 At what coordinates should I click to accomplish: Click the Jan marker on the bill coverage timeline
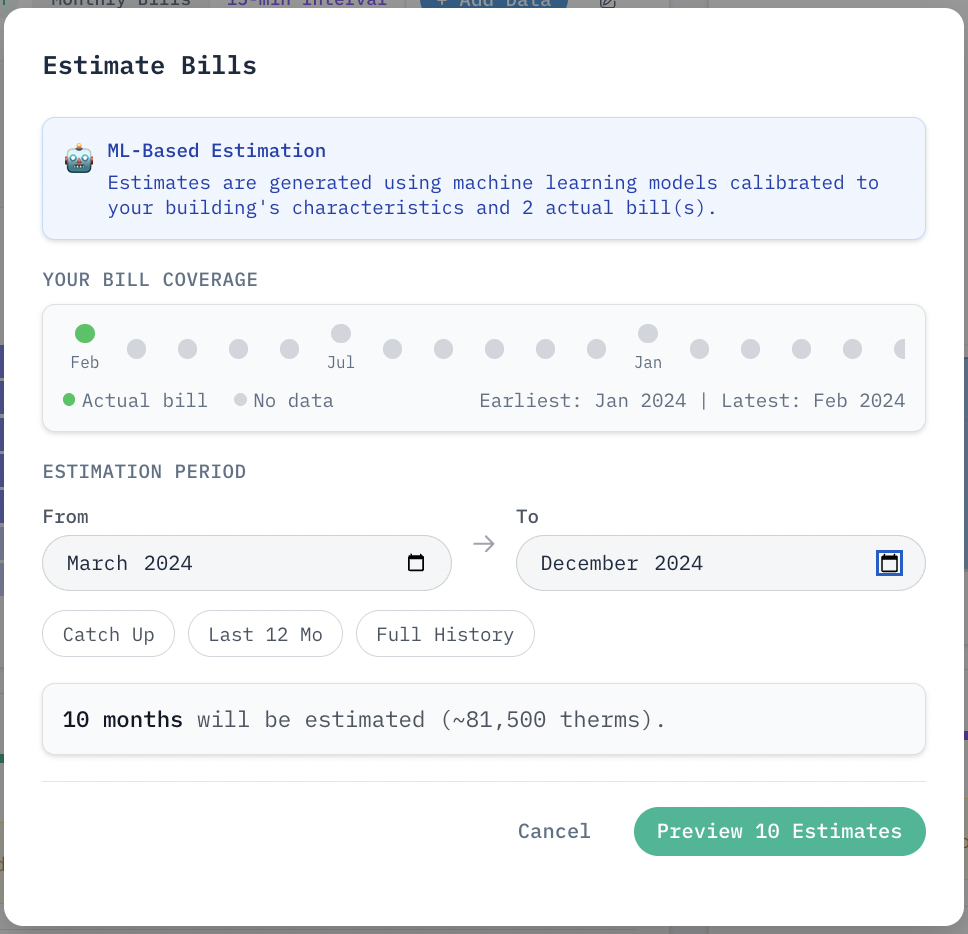pos(648,333)
